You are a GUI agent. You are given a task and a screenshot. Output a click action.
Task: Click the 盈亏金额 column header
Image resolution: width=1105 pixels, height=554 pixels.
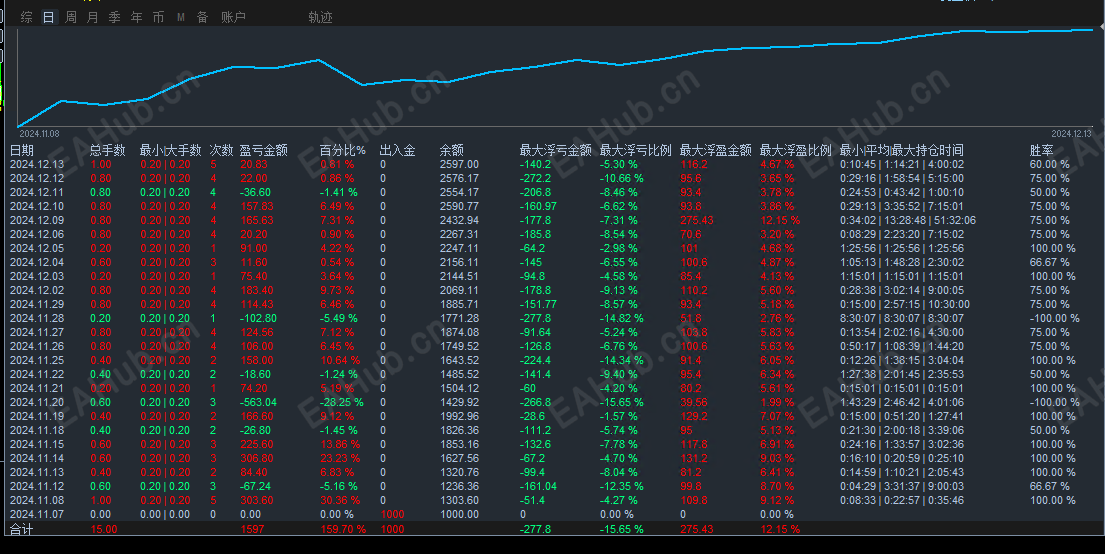point(264,150)
